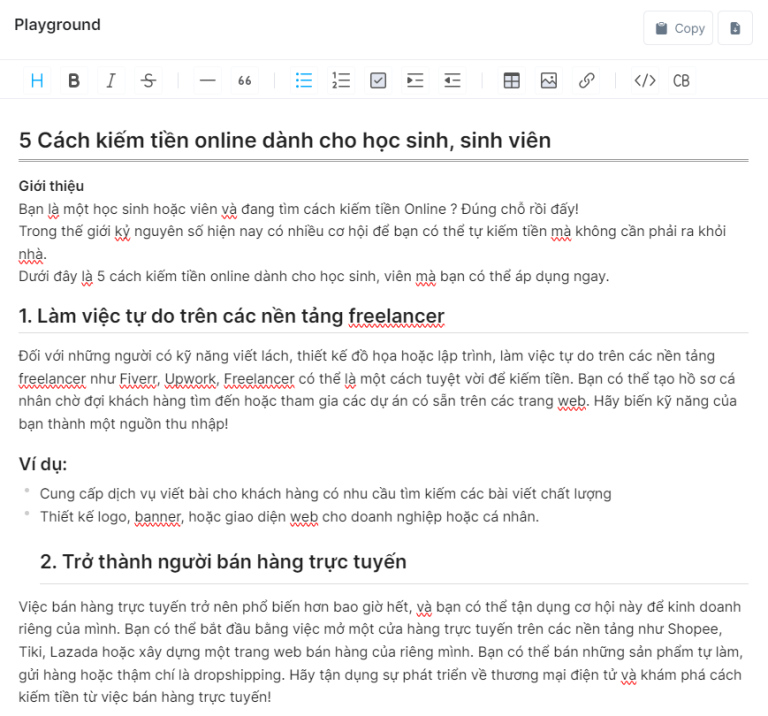The height and width of the screenshot is (716, 768).
Task: Click heading "2. Trở thành người bán hàng trực tuyến"
Action: click(223, 562)
